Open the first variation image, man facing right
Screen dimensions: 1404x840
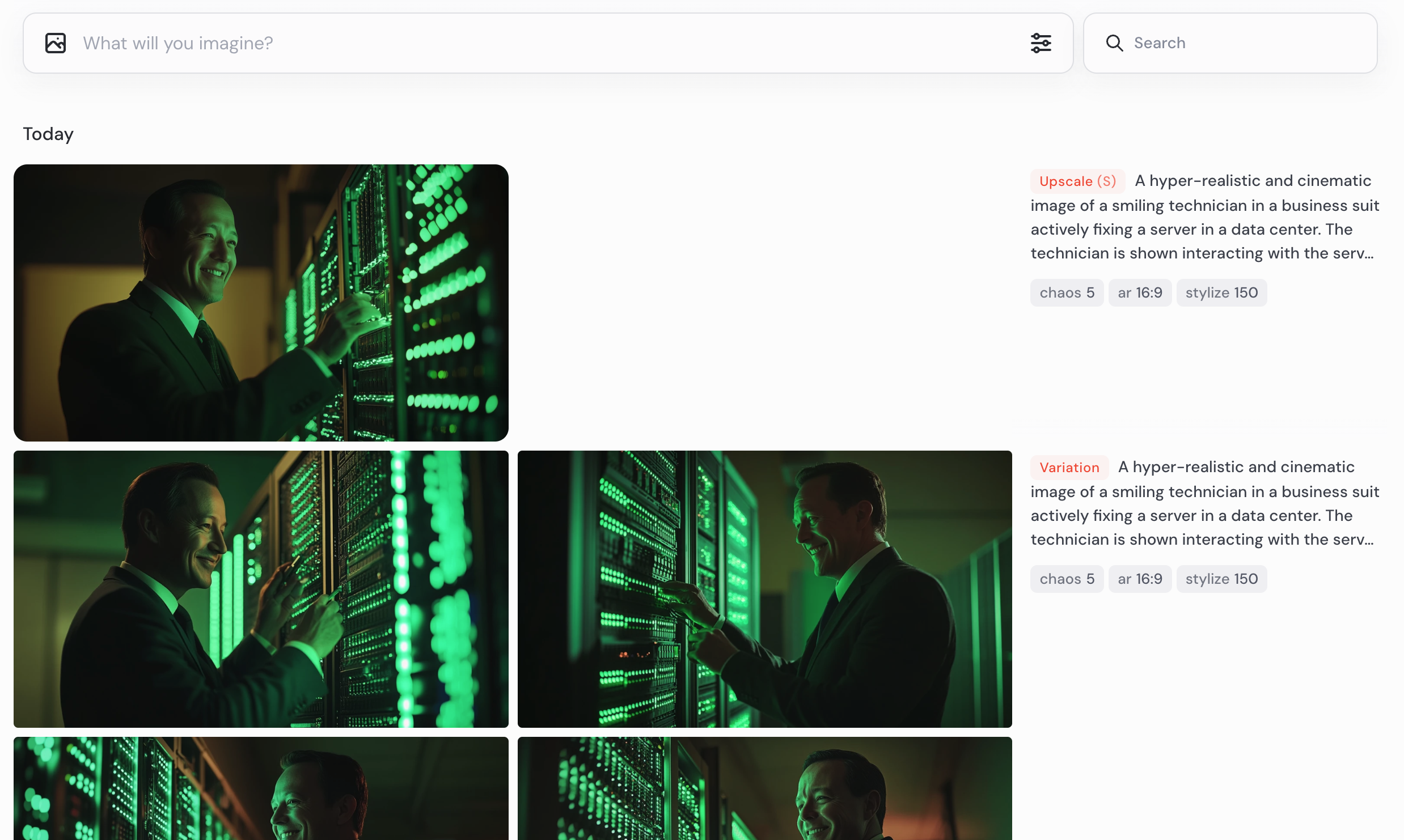[x=261, y=589]
